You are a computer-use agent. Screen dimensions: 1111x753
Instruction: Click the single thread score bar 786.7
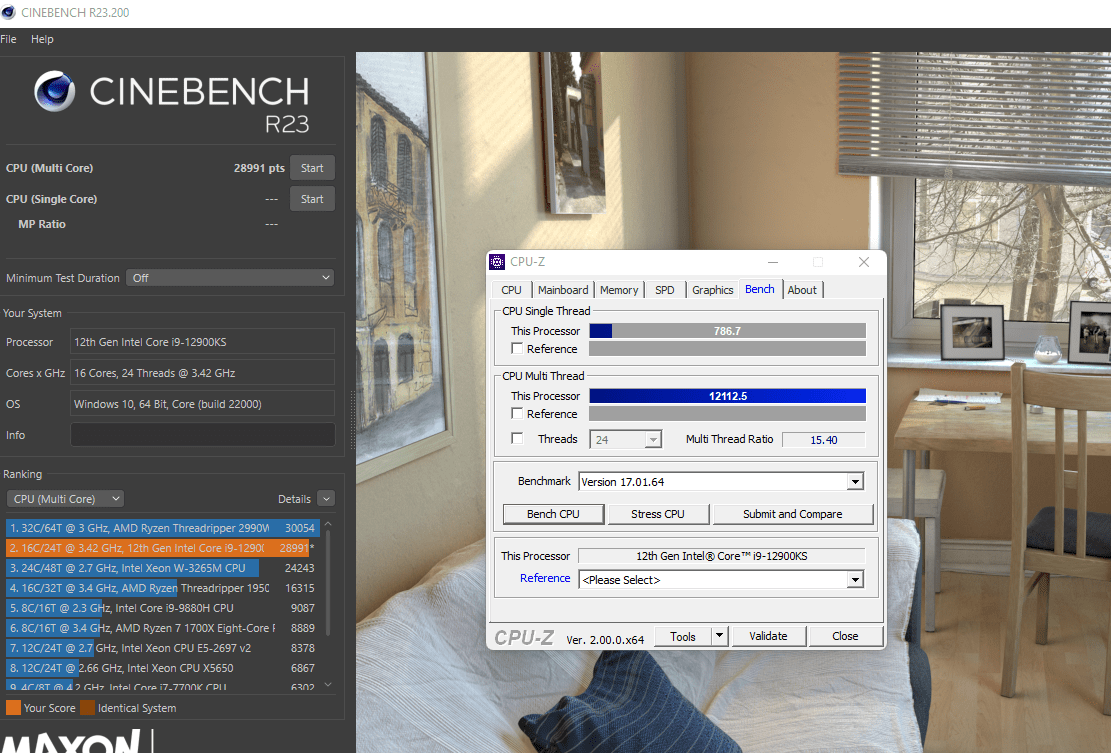point(727,331)
